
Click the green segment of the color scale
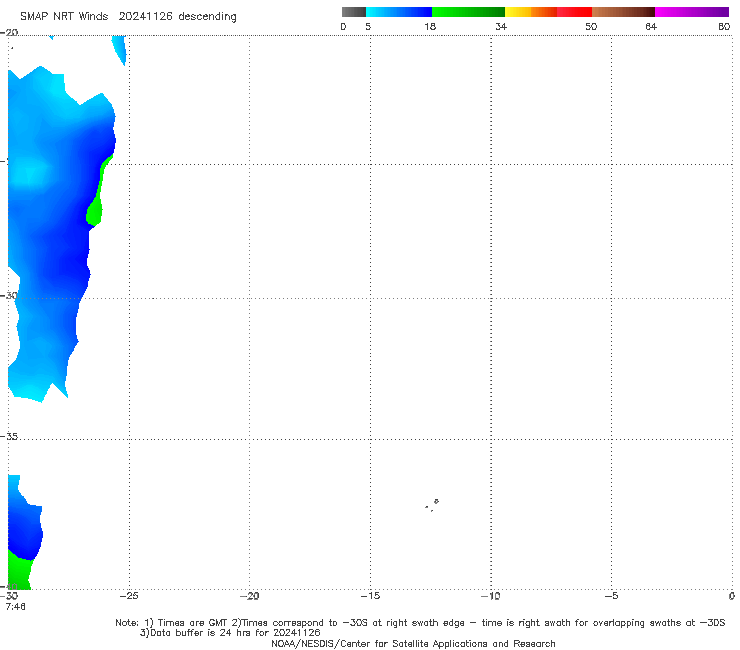point(468,12)
